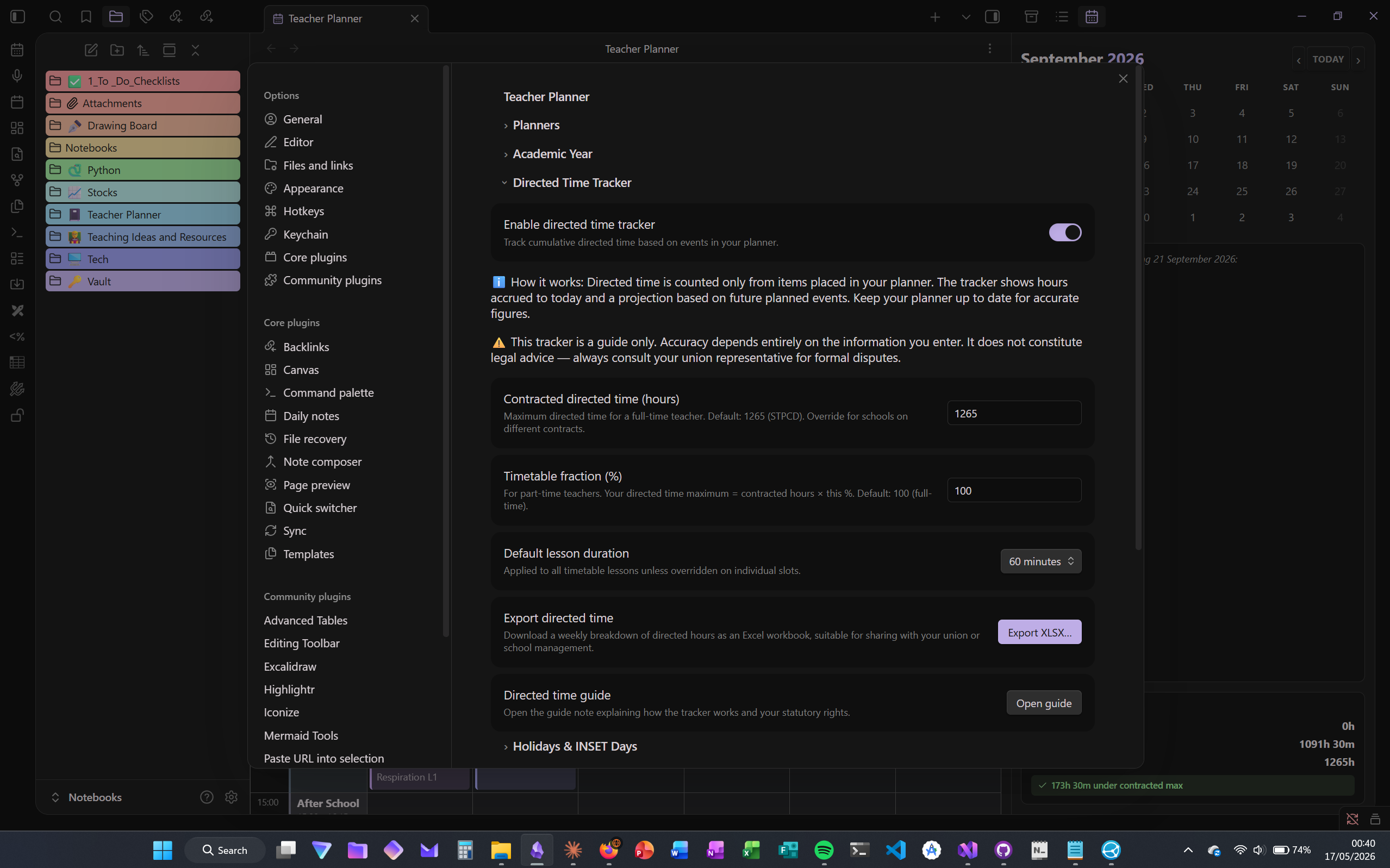Viewport: 1390px width, 868px height.
Task: Open Excalidraw plugin settings
Action: [x=290, y=666]
